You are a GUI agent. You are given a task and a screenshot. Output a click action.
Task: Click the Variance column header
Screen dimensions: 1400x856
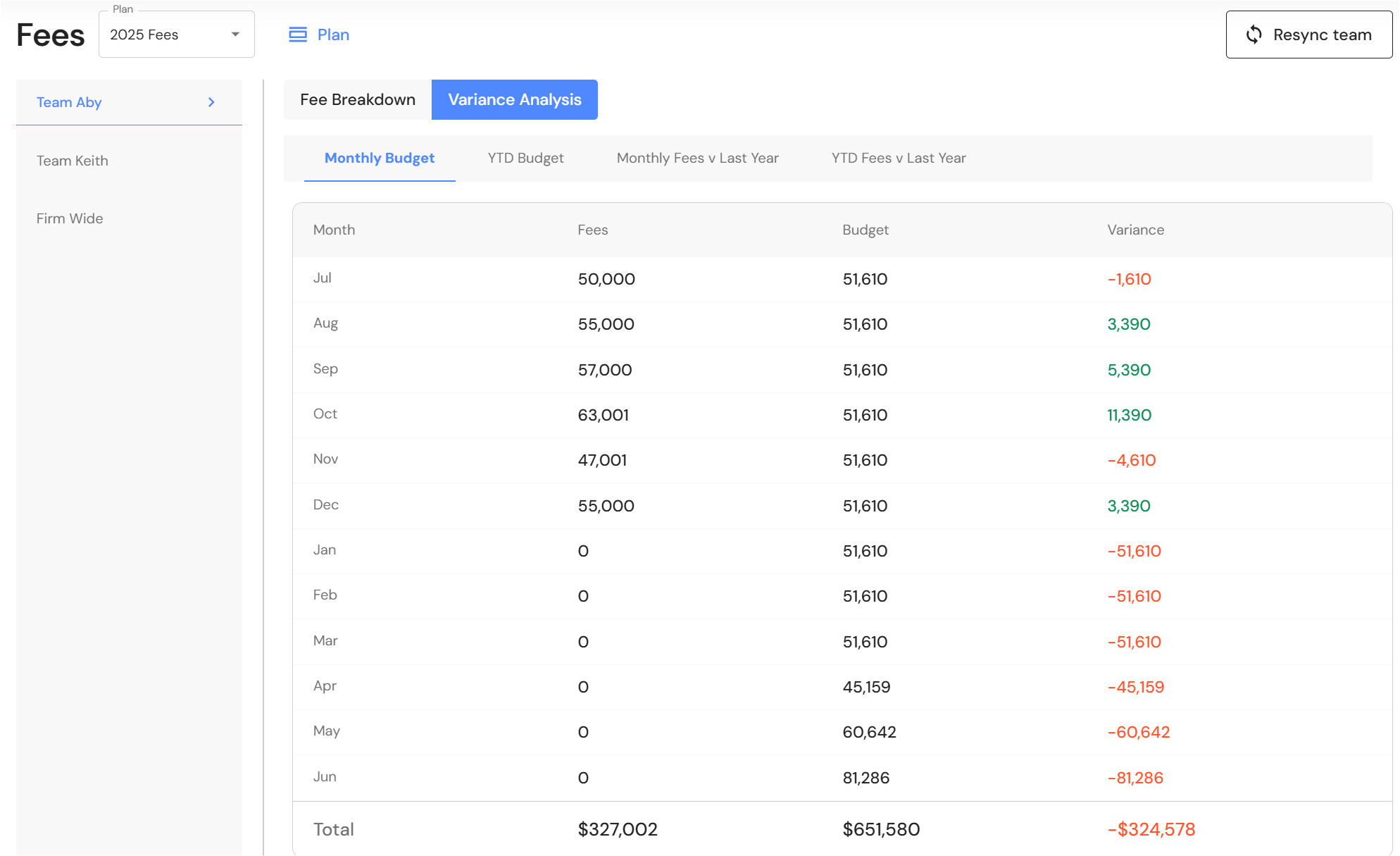pos(1135,230)
